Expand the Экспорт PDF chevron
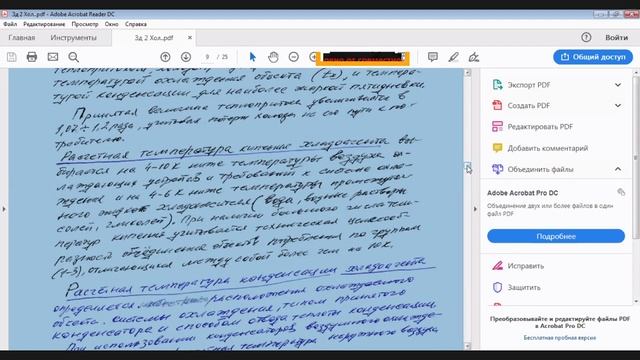Viewport: 640px width, 360px height. 618,85
